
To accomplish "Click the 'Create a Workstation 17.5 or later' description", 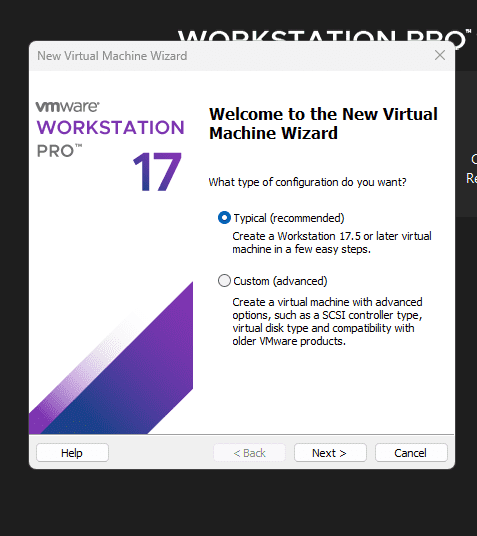I will click(x=332, y=242).
